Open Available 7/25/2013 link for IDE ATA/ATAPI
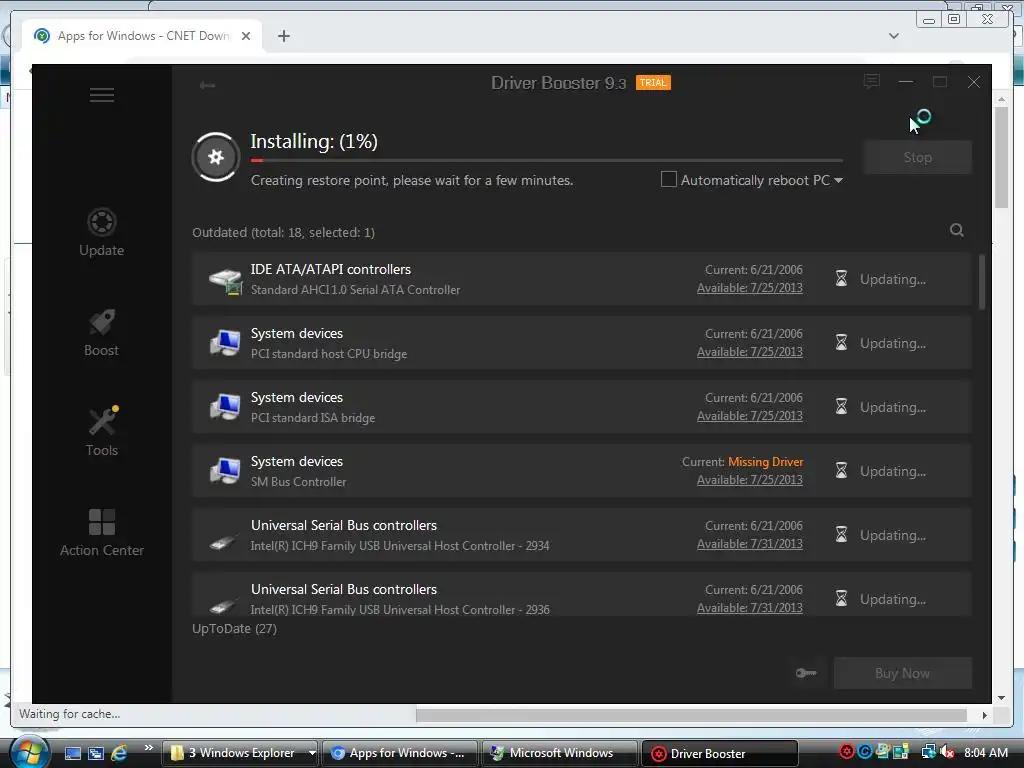 pyautogui.click(x=750, y=288)
